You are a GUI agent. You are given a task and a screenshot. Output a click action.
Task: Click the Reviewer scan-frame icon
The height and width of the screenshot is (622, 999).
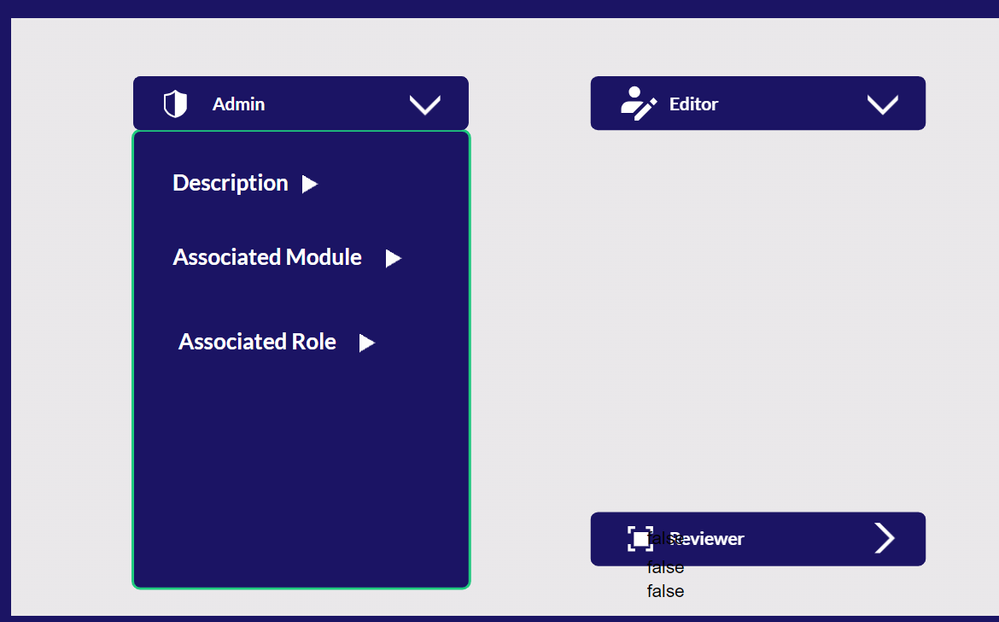pos(640,538)
